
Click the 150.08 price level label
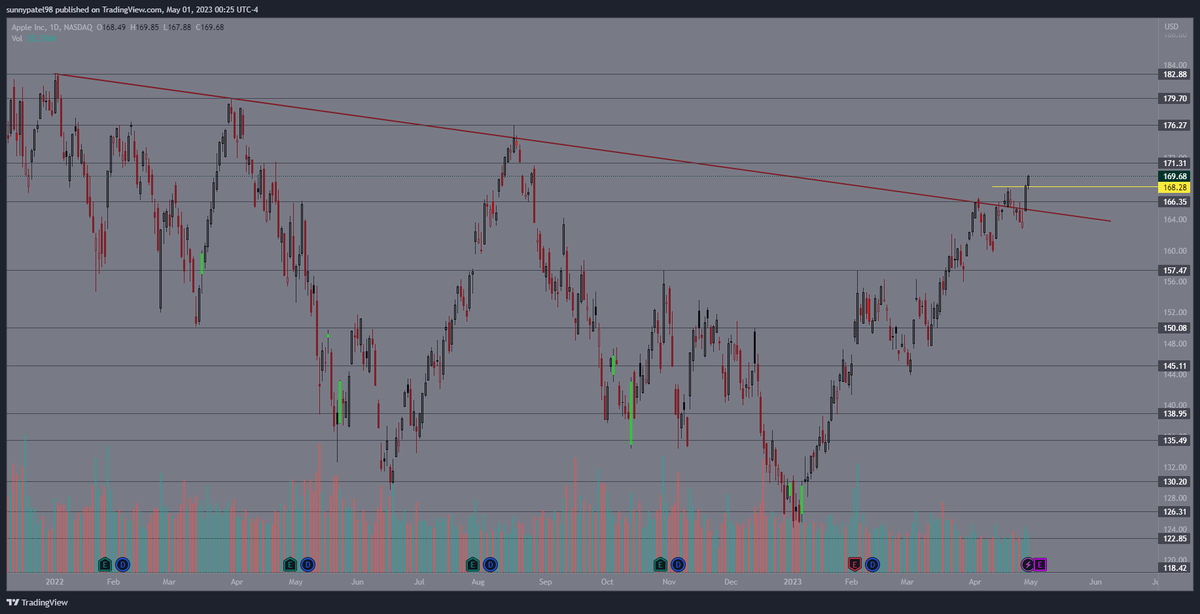click(1174, 327)
